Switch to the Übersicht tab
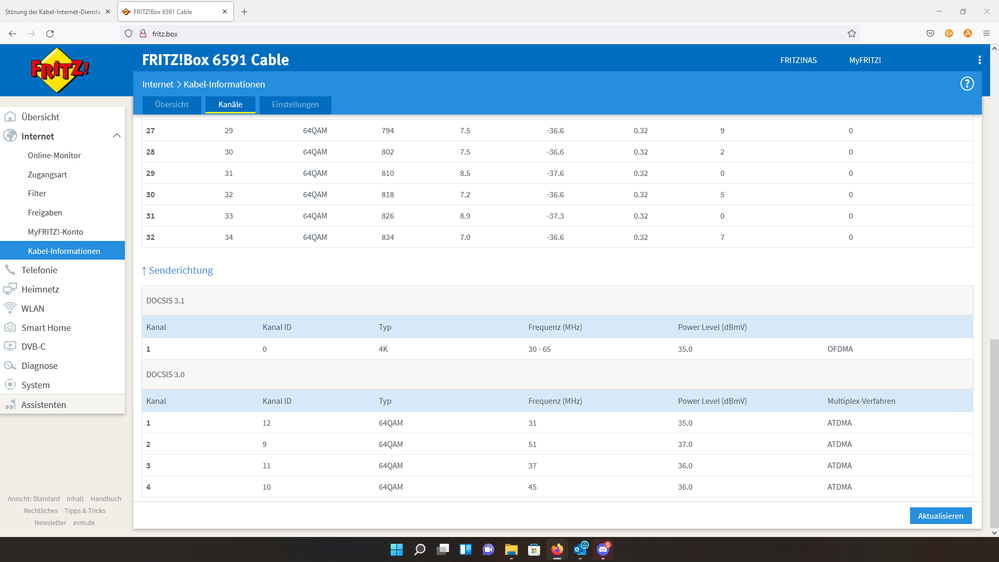 [x=172, y=105]
